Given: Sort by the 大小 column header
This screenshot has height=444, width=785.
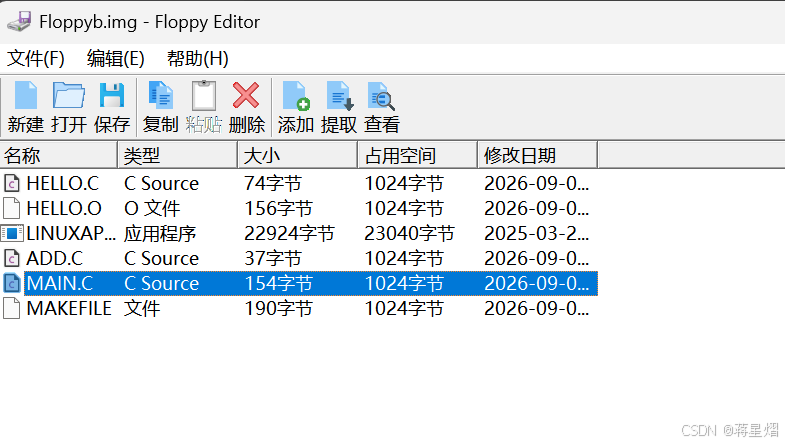Looking at the screenshot, I should pyautogui.click(x=298, y=155).
